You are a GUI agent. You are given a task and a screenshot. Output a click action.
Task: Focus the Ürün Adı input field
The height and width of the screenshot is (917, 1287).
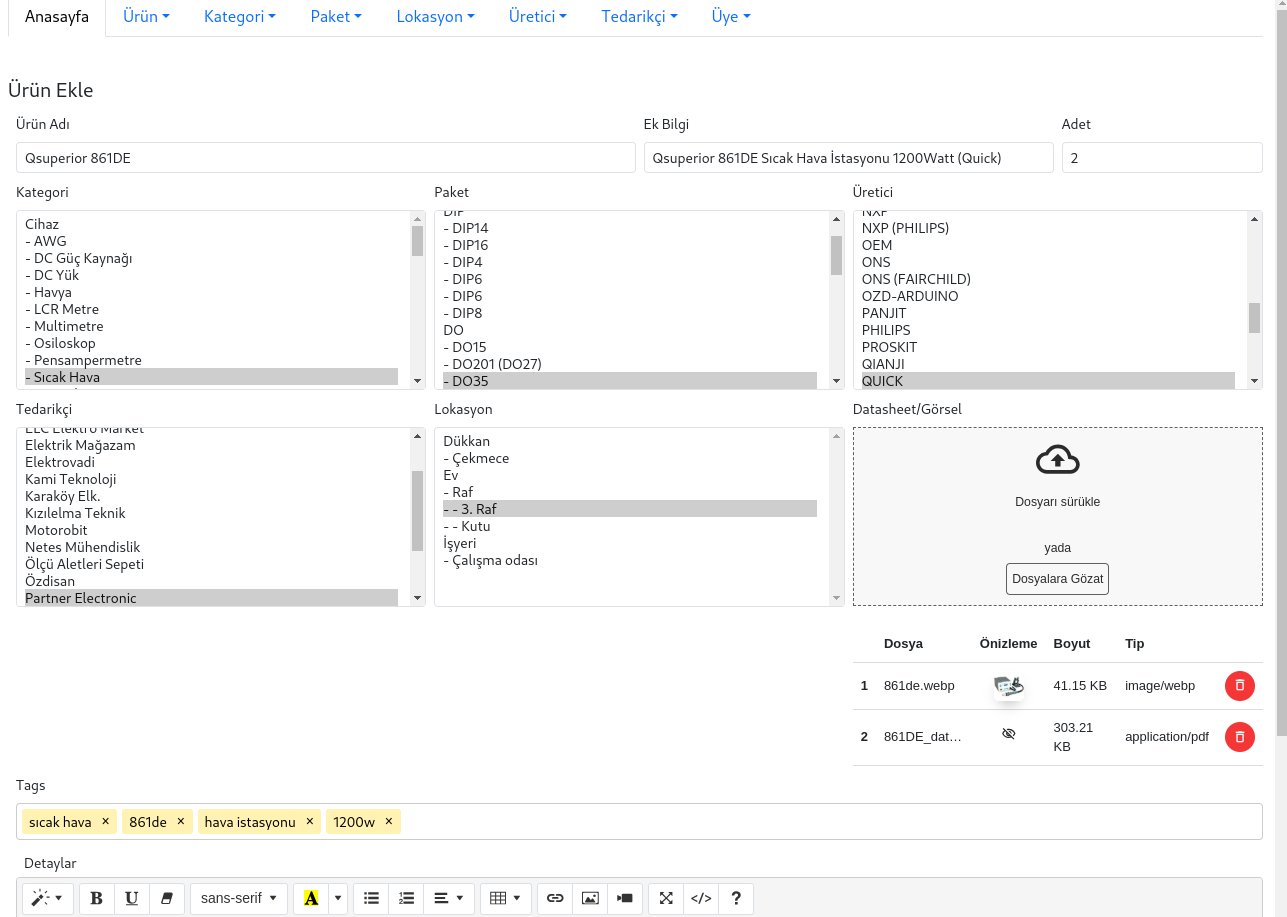pos(326,157)
